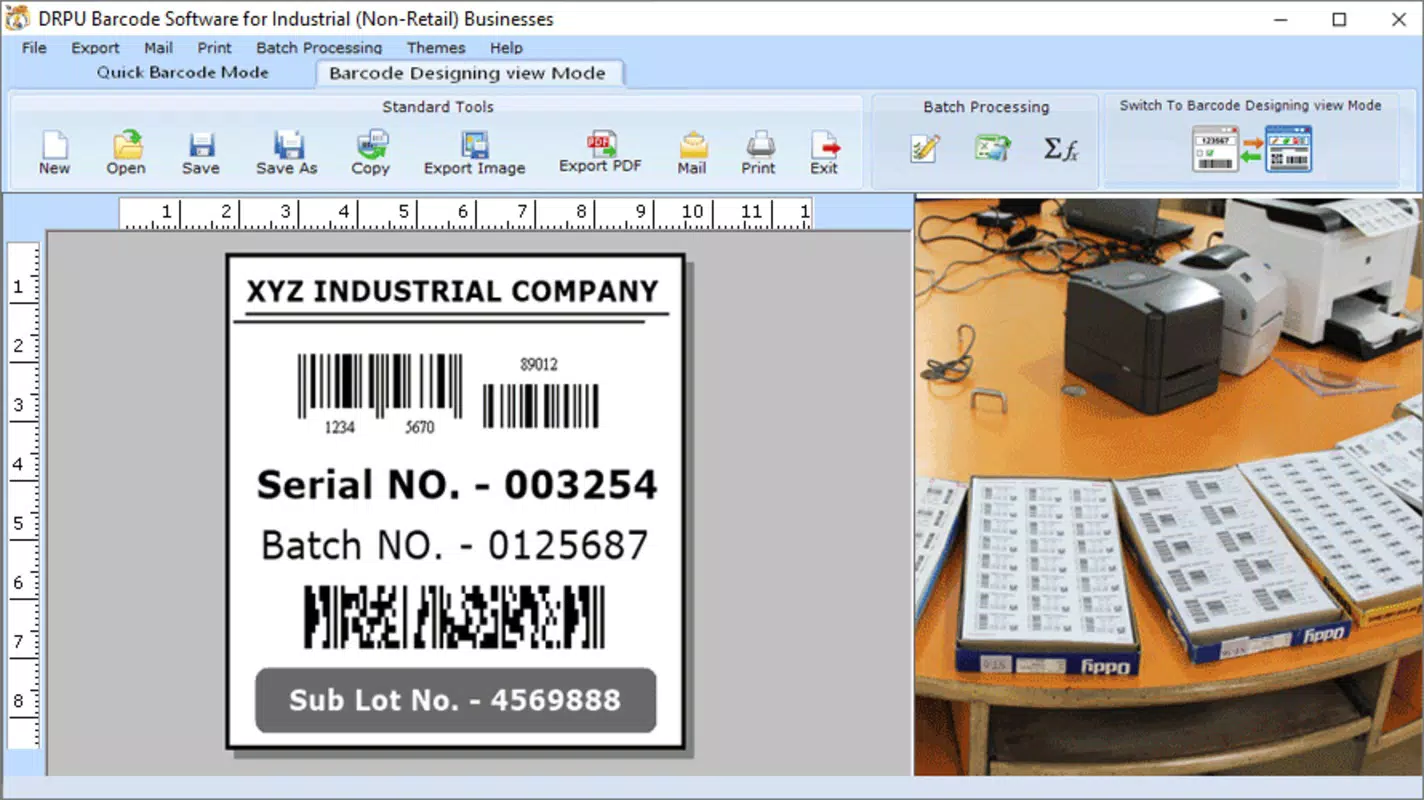Open the Export menu
1424x800 pixels.
click(x=95, y=48)
